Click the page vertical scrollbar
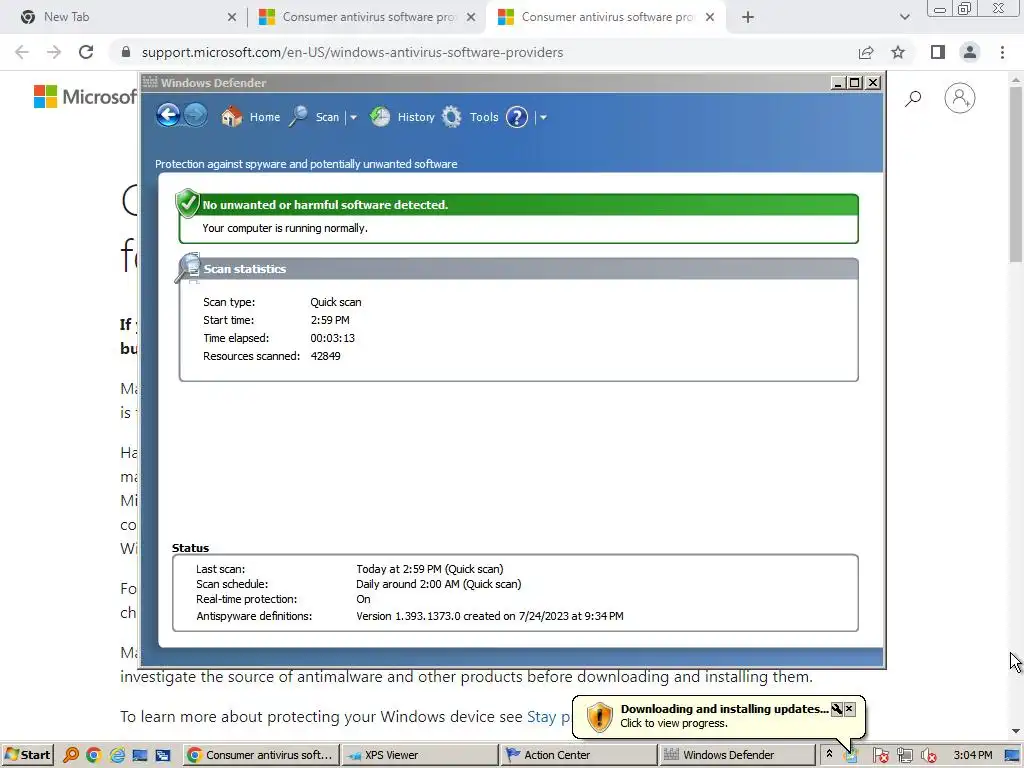Viewport: 1024px width, 768px height. [x=1016, y=172]
